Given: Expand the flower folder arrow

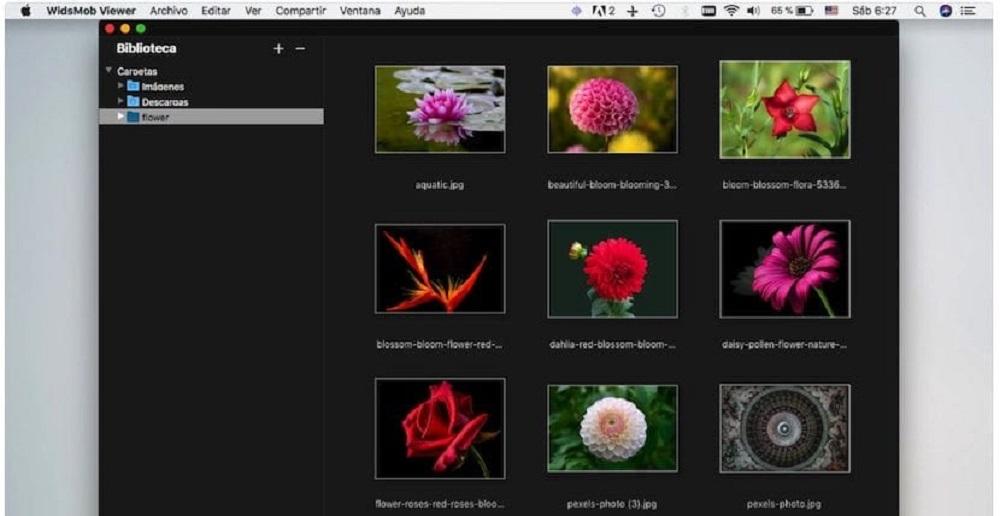Looking at the screenshot, I should click(x=121, y=117).
